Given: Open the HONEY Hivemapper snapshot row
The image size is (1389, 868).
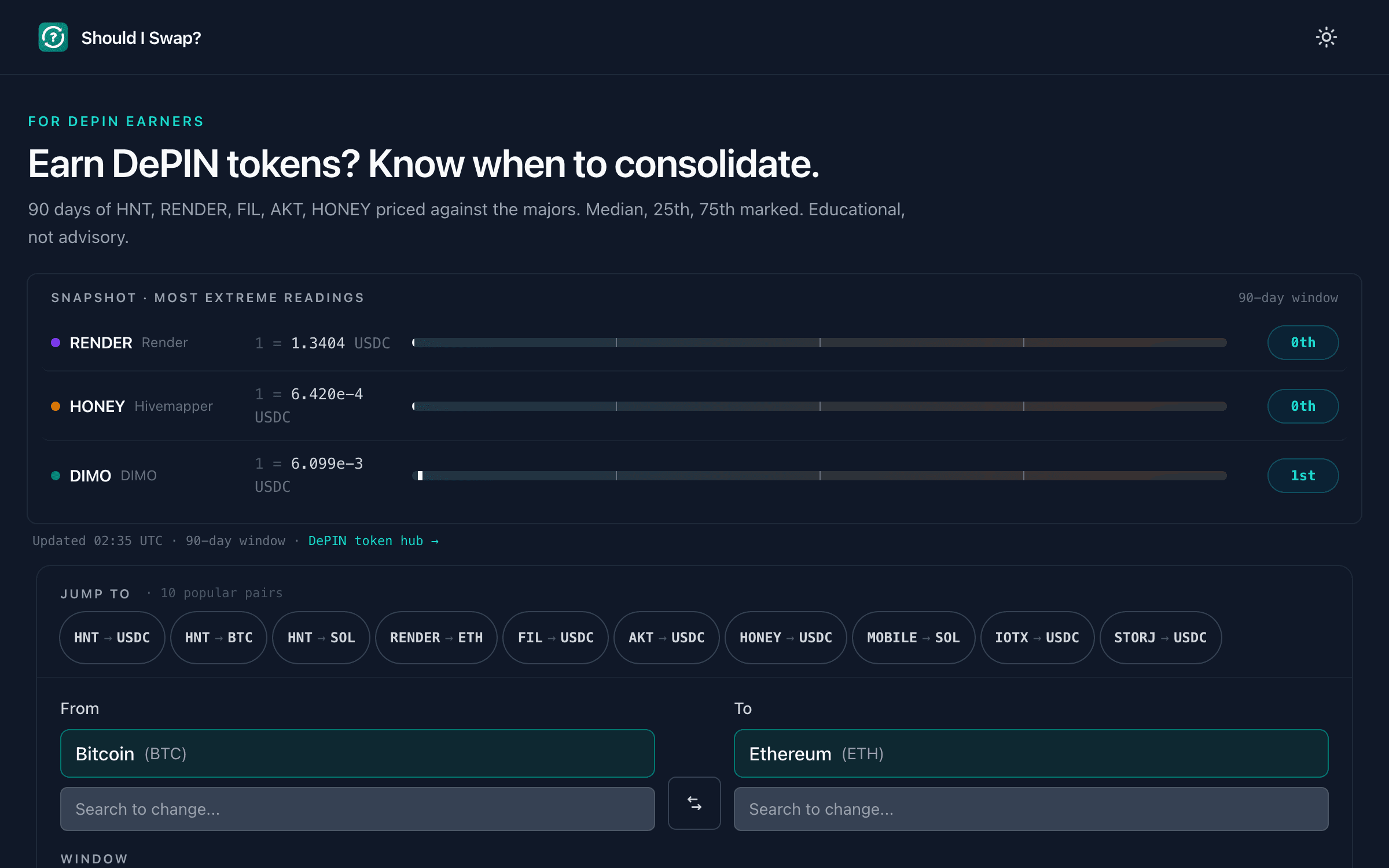Looking at the screenshot, I should 694,406.
